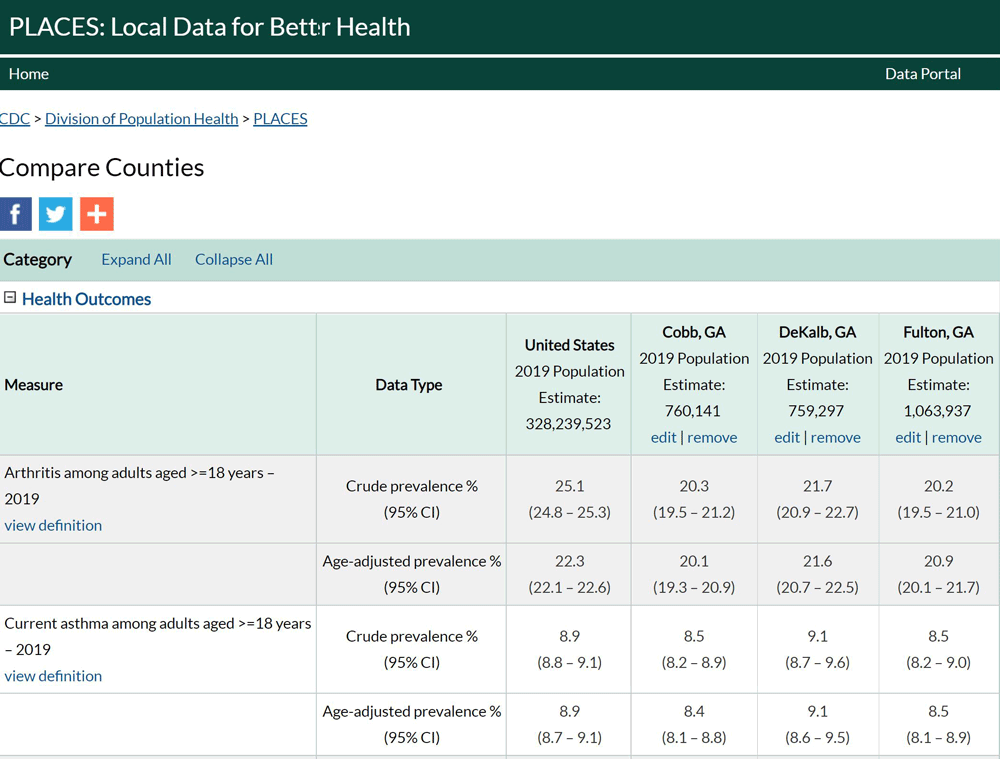View definition for the Current asthma measure

pos(53,676)
